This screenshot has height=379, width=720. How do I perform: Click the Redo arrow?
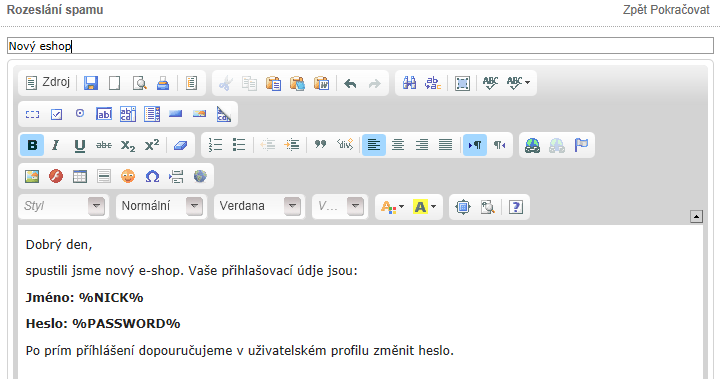pos(375,83)
